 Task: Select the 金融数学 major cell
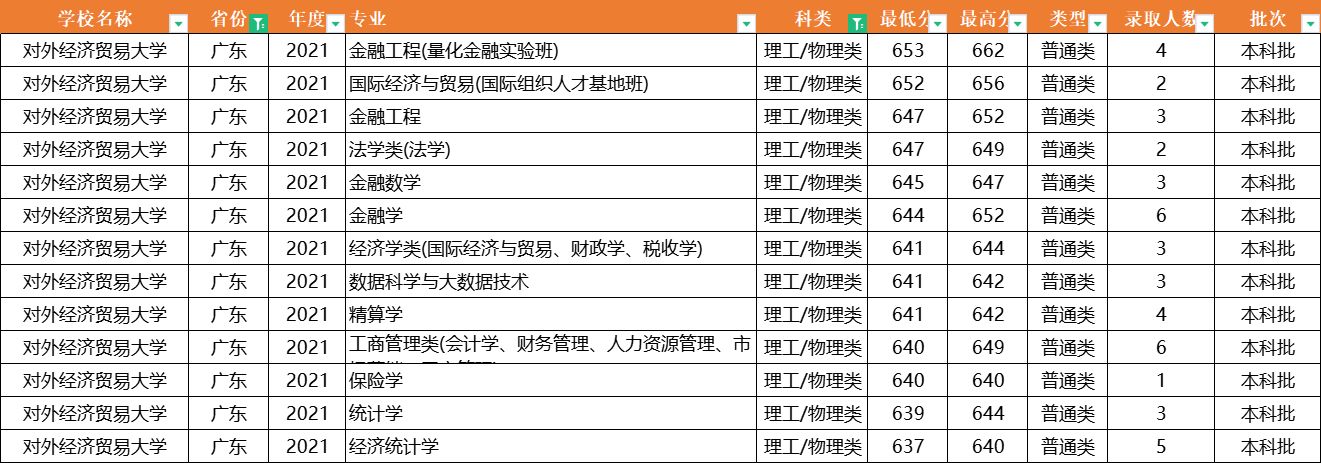551,183
